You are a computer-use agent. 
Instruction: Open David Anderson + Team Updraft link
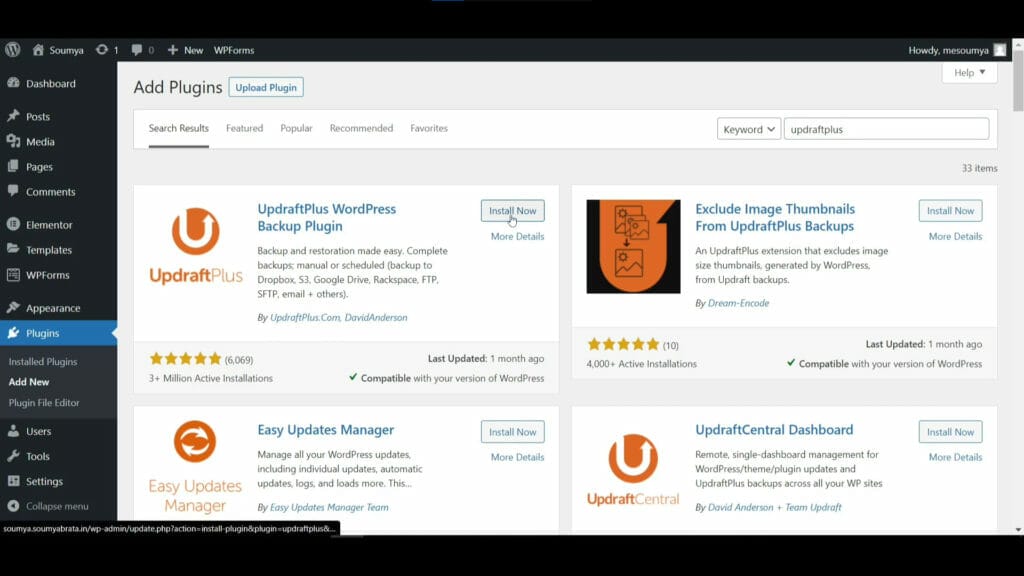[775, 507]
